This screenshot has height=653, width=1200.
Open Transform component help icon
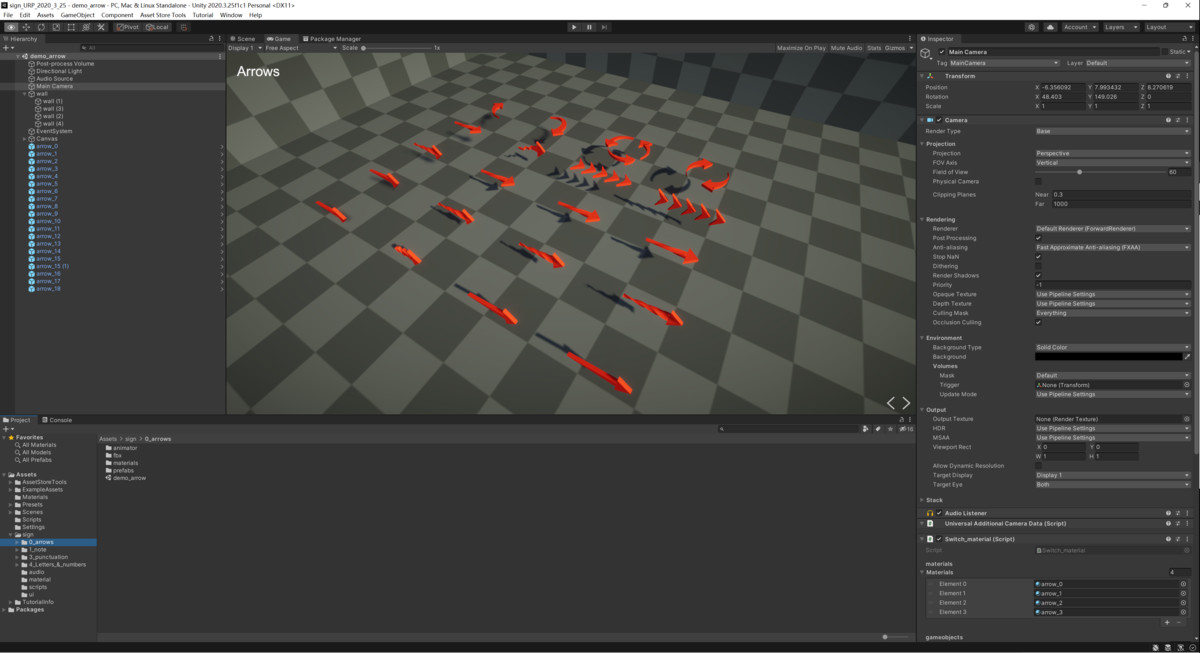tap(1167, 76)
